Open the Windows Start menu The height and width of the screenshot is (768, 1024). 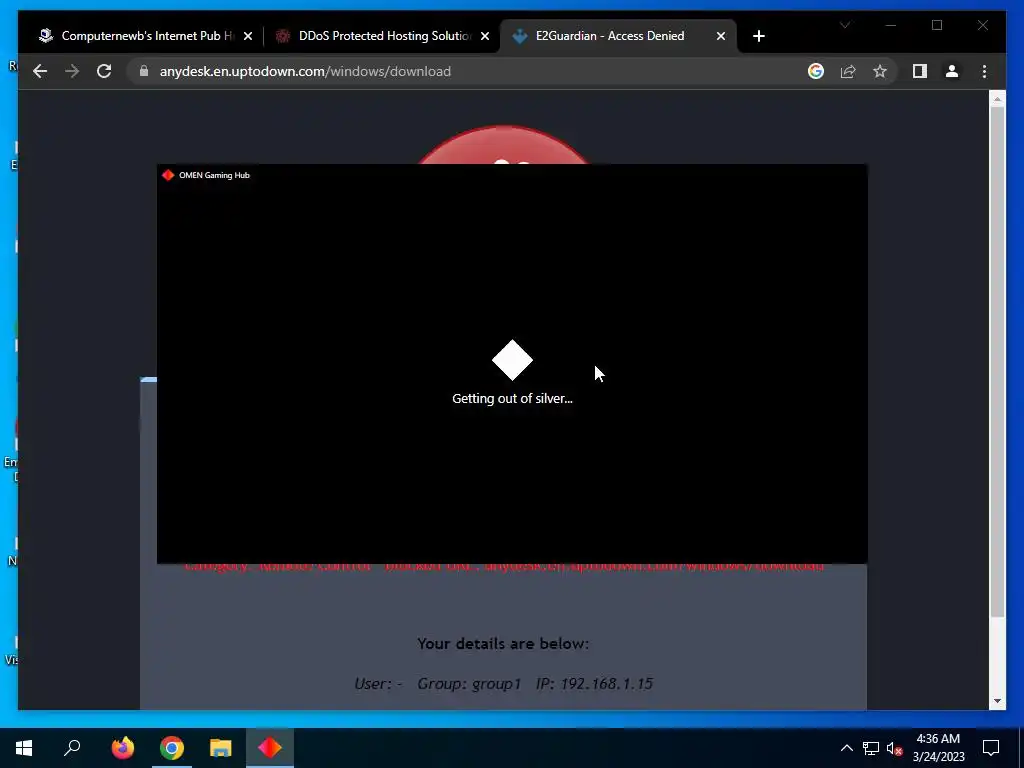pyautogui.click(x=24, y=748)
